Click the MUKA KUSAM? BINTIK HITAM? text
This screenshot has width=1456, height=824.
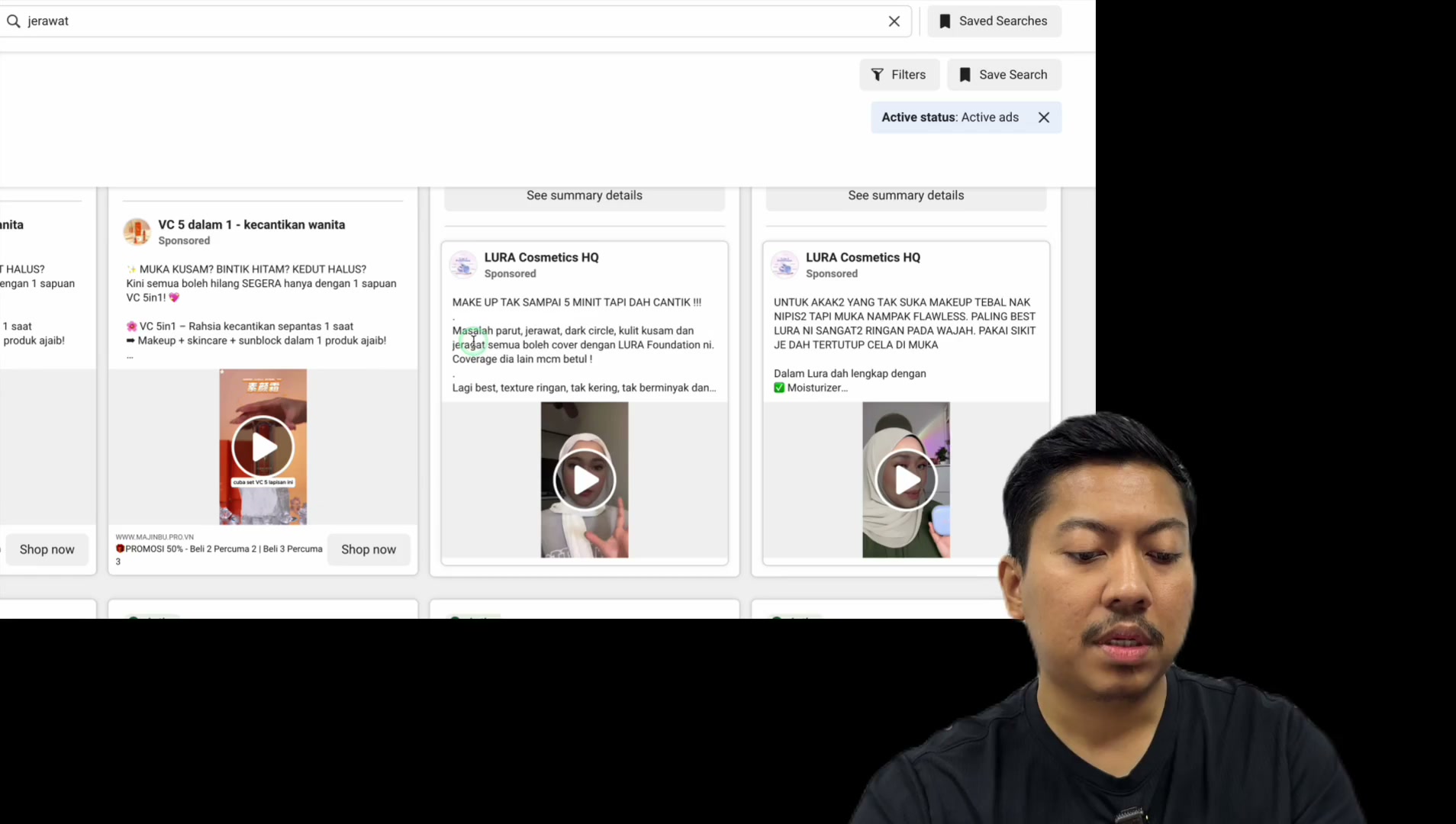[252, 269]
